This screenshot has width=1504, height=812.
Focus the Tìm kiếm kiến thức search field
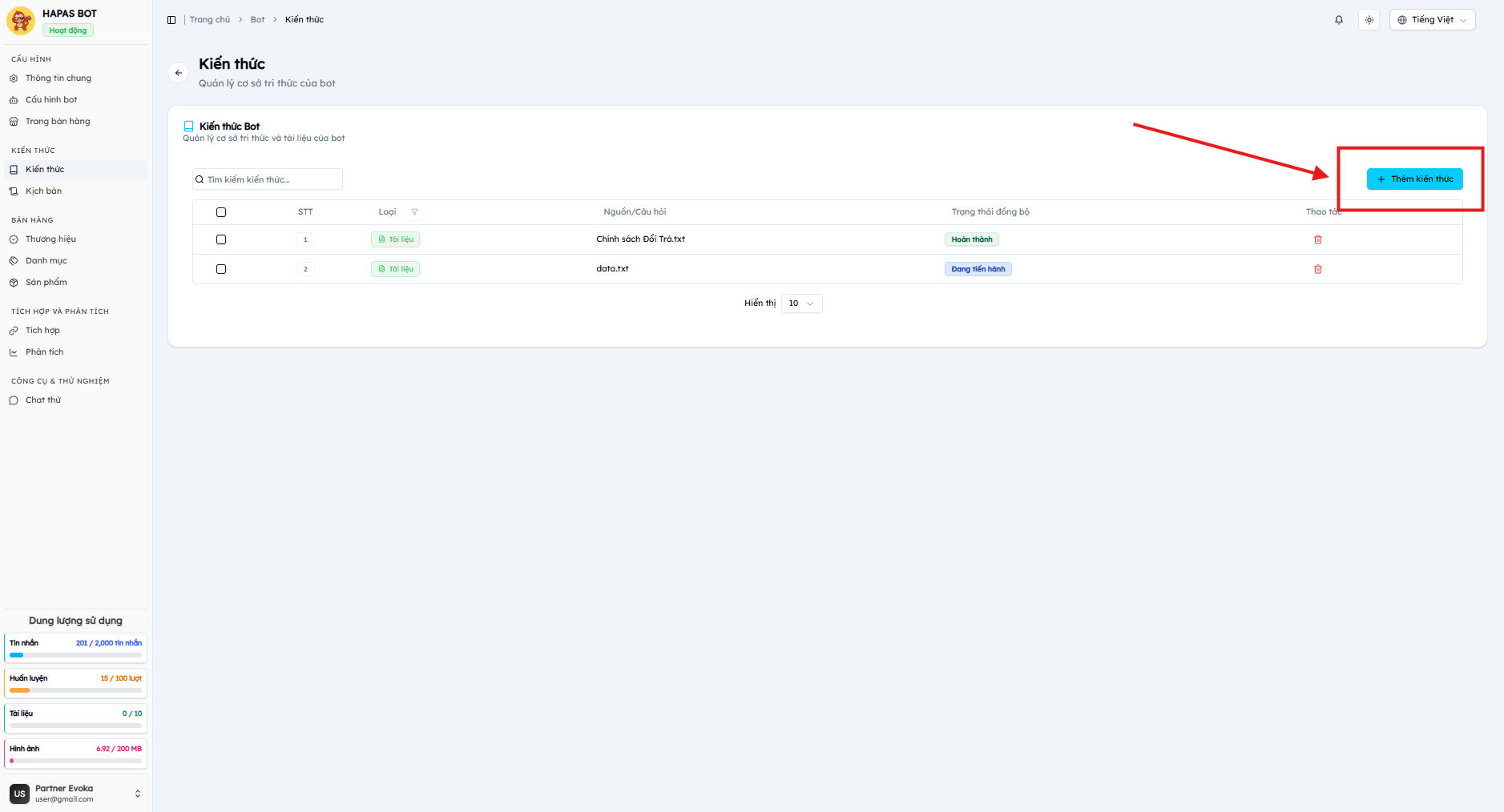point(268,179)
